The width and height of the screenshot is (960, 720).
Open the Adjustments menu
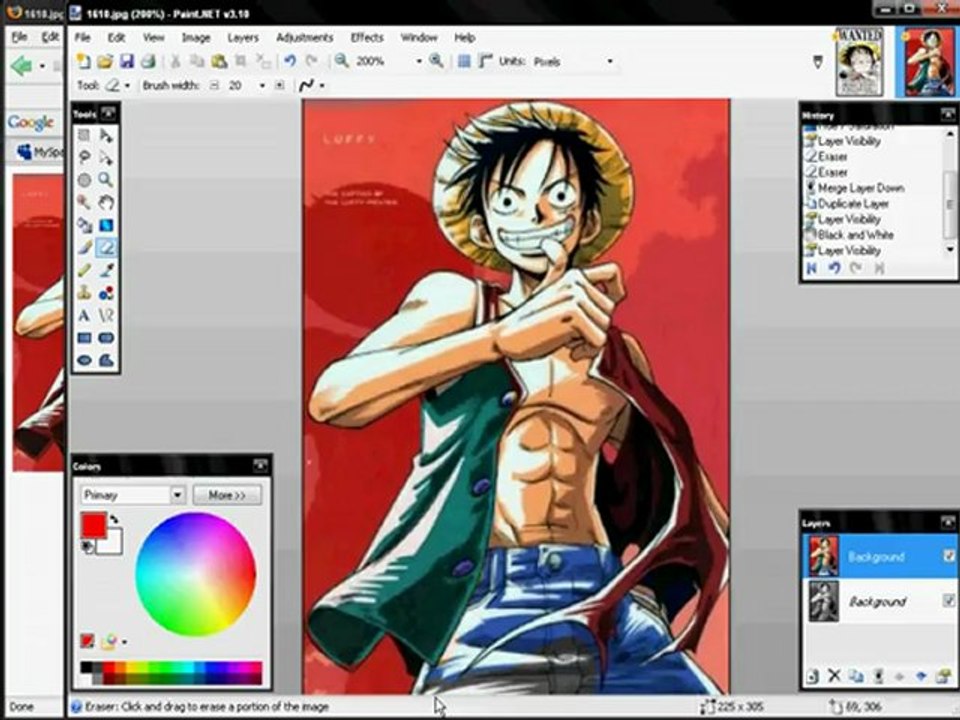[x=304, y=37]
